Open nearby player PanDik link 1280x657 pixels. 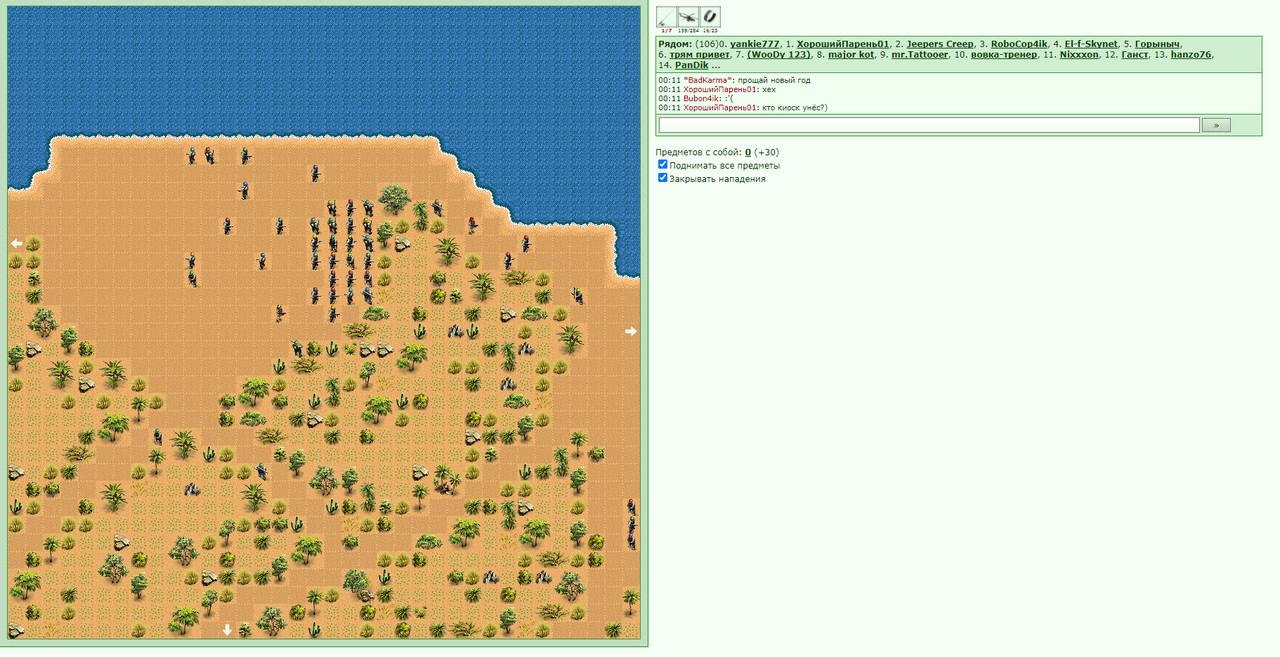tap(691, 65)
